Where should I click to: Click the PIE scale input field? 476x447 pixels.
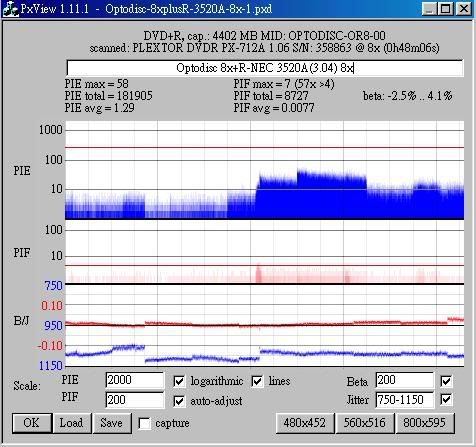[135, 380]
